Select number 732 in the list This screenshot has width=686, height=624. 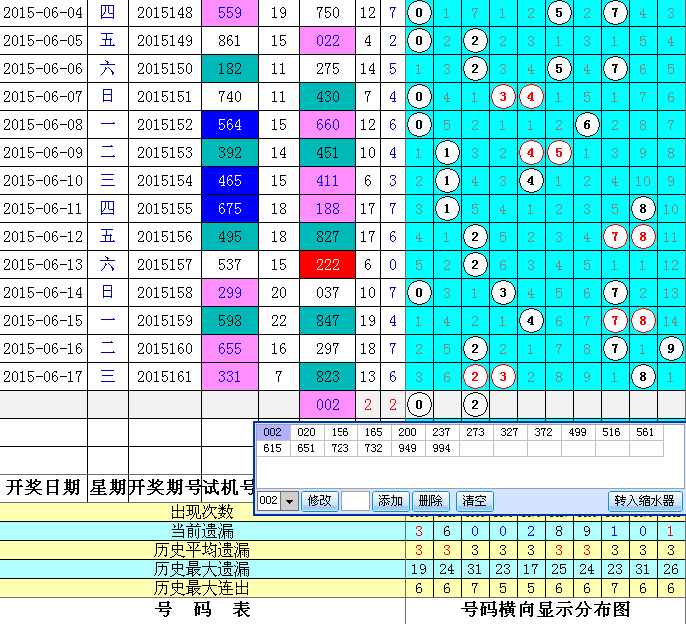pos(374,448)
